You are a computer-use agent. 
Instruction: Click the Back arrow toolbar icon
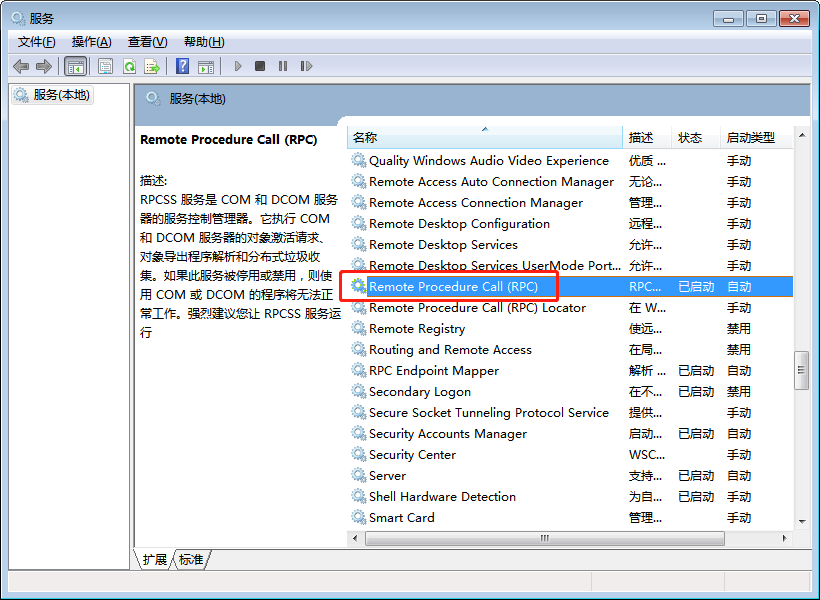pos(21,66)
